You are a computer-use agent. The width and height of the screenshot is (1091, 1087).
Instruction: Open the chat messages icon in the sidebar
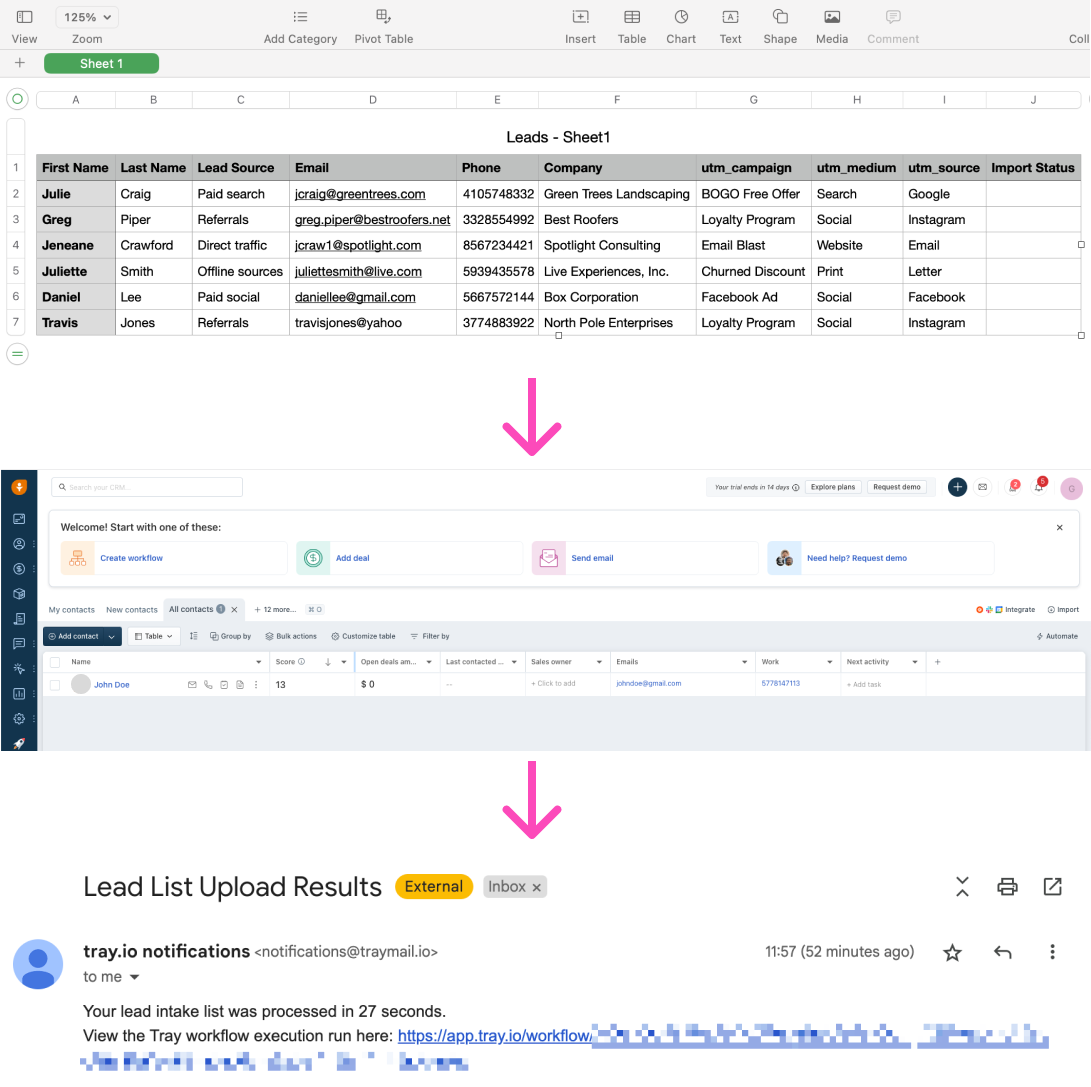coord(19,644)
